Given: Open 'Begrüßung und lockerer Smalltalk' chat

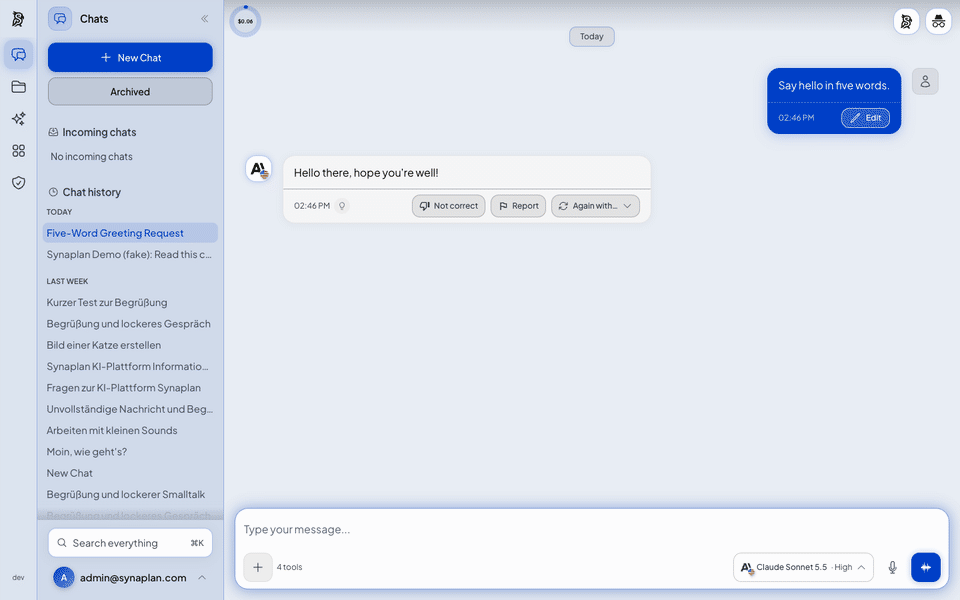Looking at the screenshot, I should (x=130, y=494).
